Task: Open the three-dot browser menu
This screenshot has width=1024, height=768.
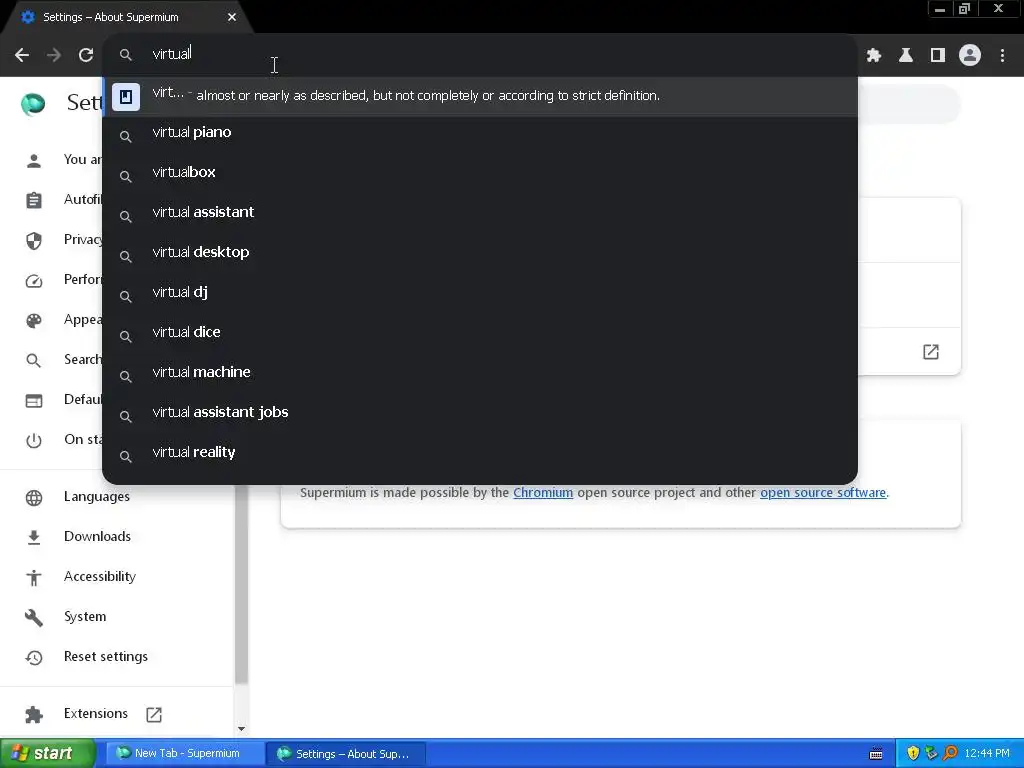Action: tap(1002, 56)
